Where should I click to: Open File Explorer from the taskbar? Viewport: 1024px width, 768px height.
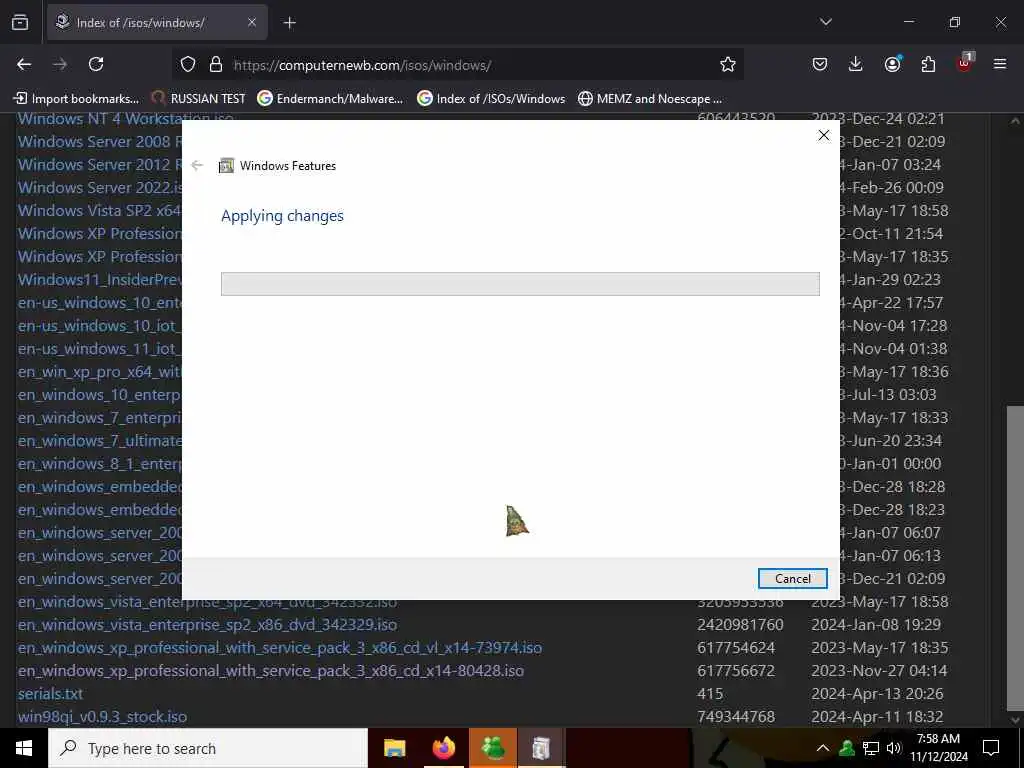[x=394, y=748]
